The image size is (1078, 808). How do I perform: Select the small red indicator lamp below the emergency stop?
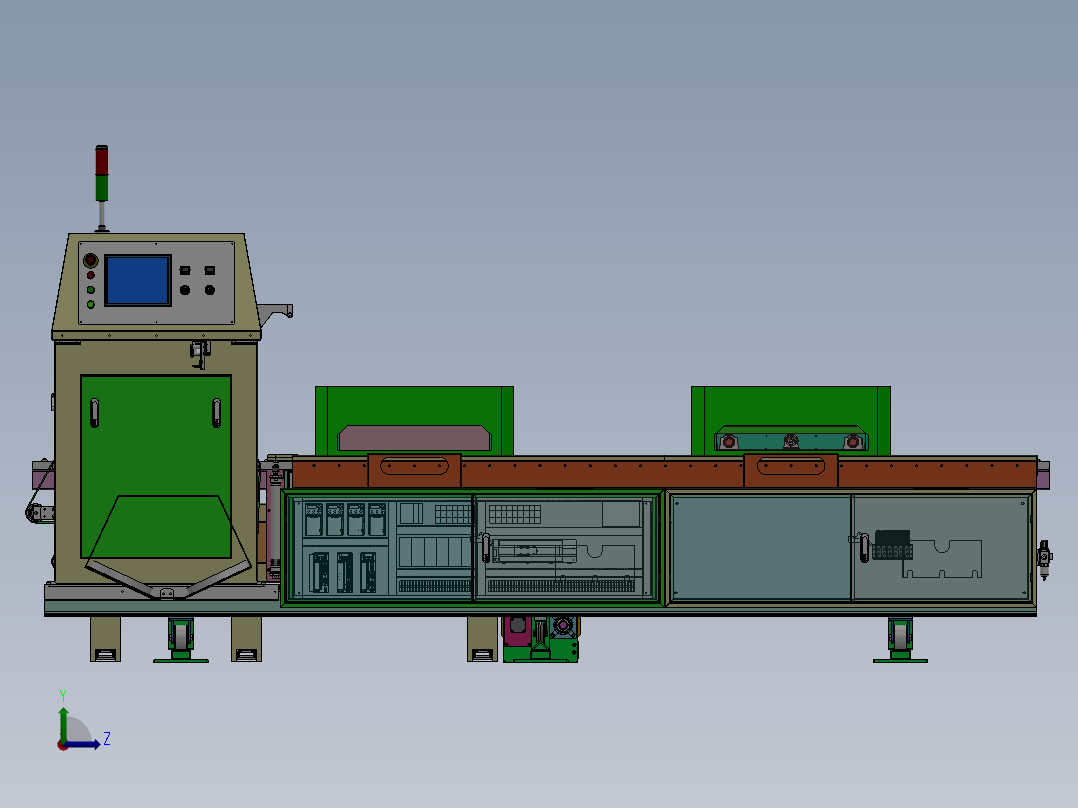91,275
